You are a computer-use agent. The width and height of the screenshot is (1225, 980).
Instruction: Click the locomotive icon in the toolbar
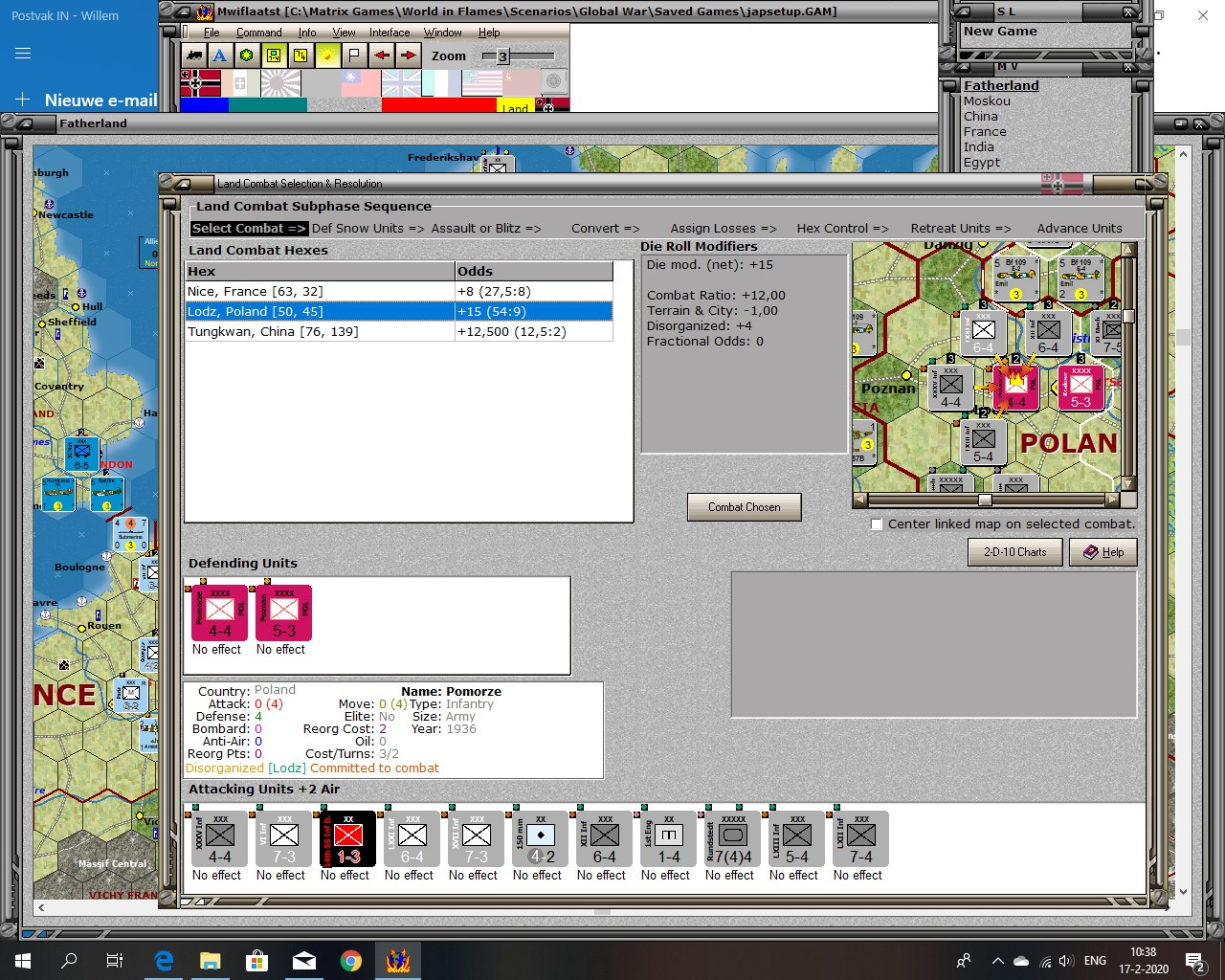[194, 56]
